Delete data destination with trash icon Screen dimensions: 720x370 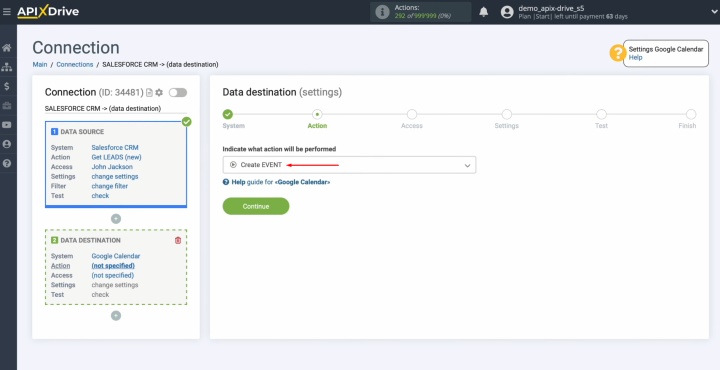(x=178, y=240)
